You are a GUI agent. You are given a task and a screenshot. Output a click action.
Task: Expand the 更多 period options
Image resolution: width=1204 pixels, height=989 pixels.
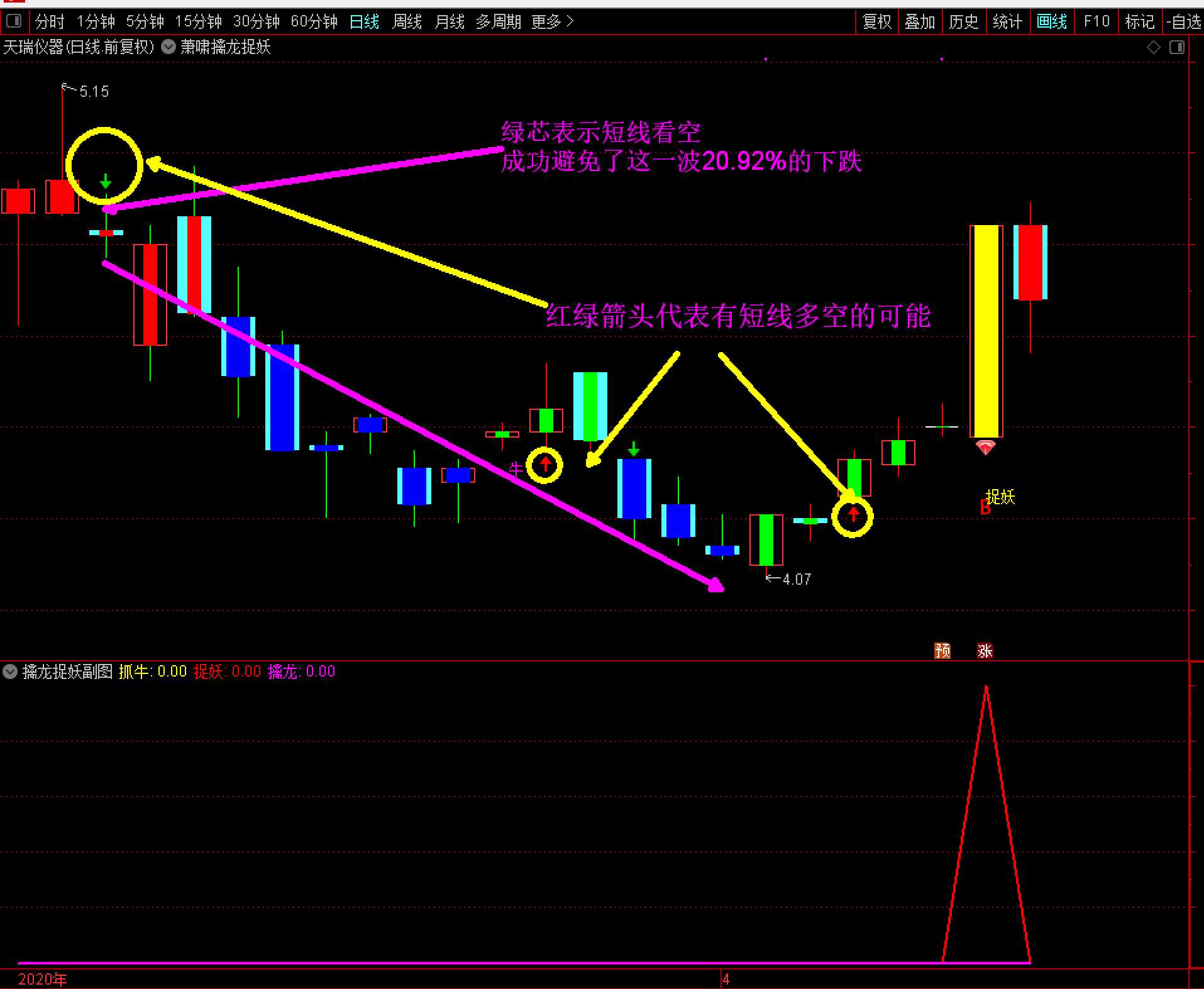(x=552, y=22)
